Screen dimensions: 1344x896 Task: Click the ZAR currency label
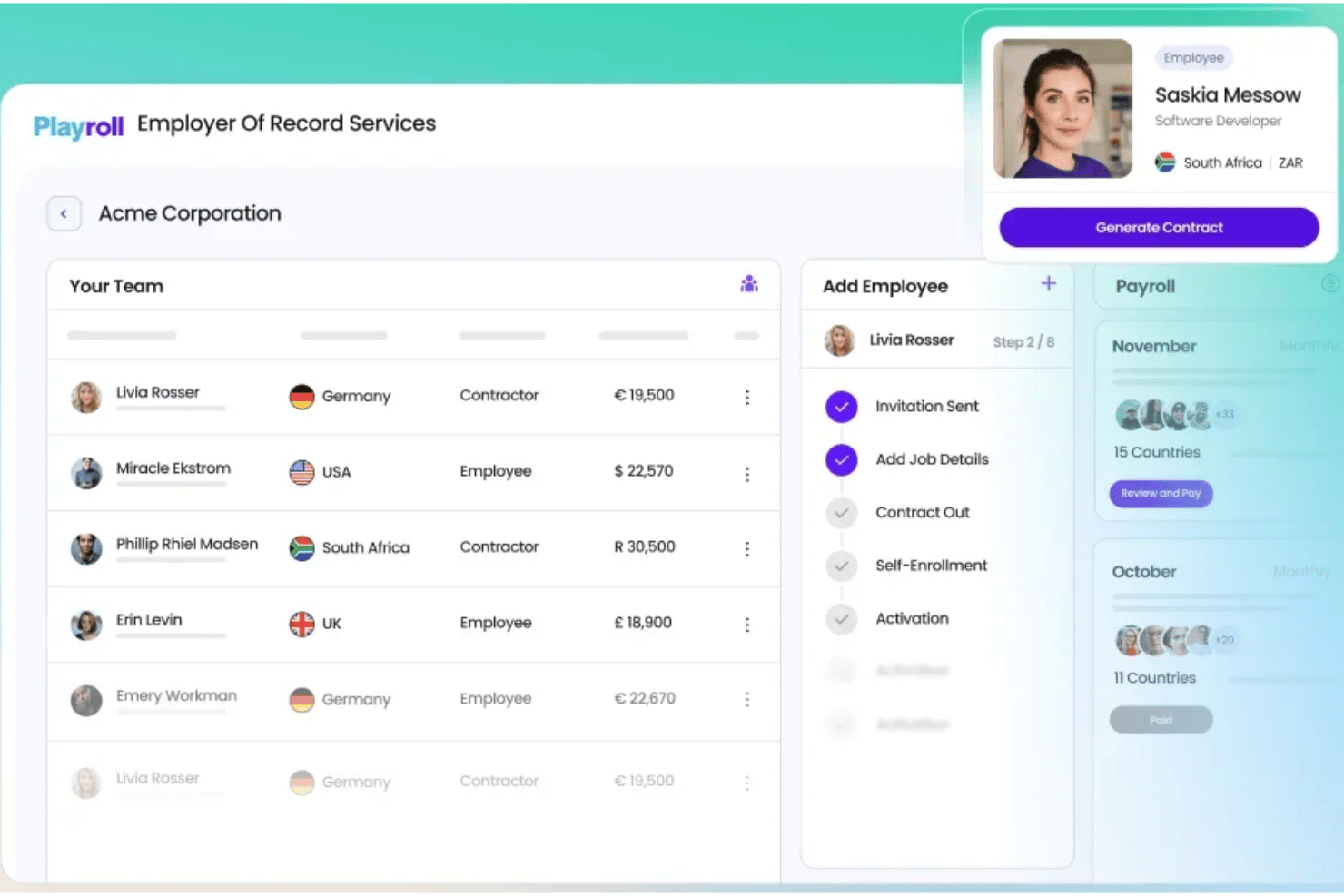pos(1290,163)
